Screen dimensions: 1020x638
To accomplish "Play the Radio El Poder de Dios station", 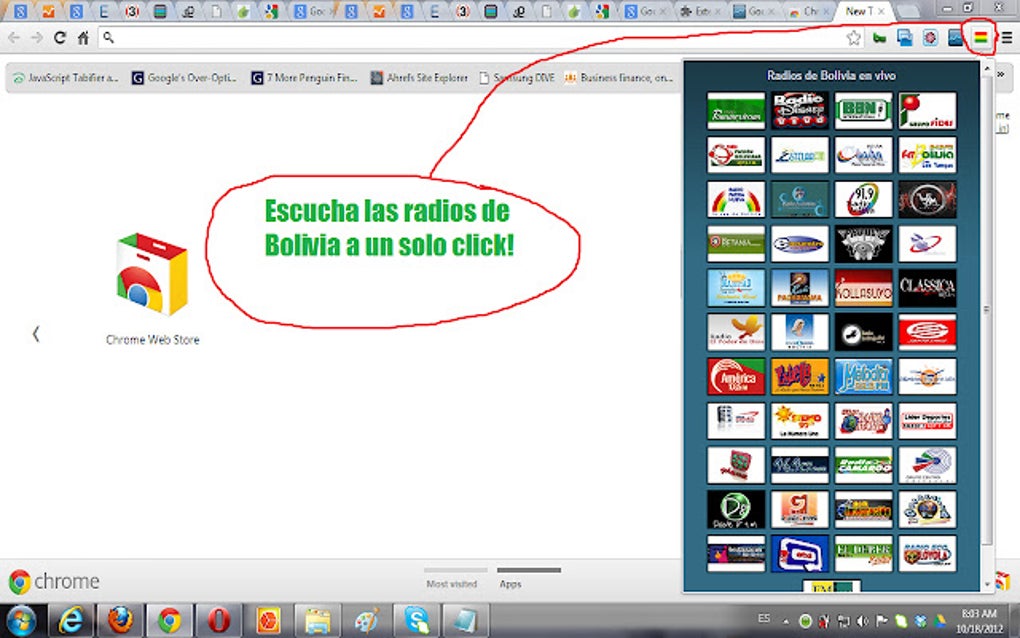I will coord(736,332).
